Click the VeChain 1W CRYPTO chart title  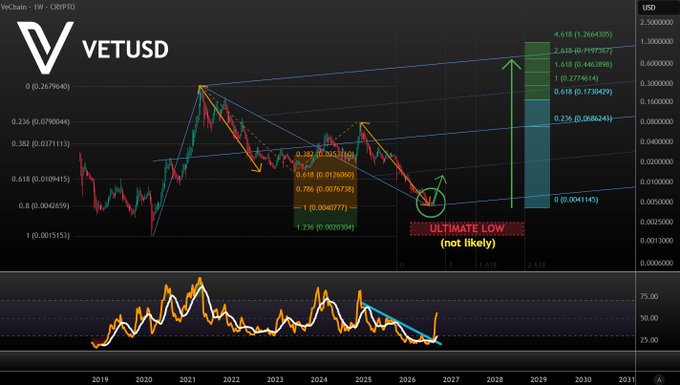(x=38, y=7)
